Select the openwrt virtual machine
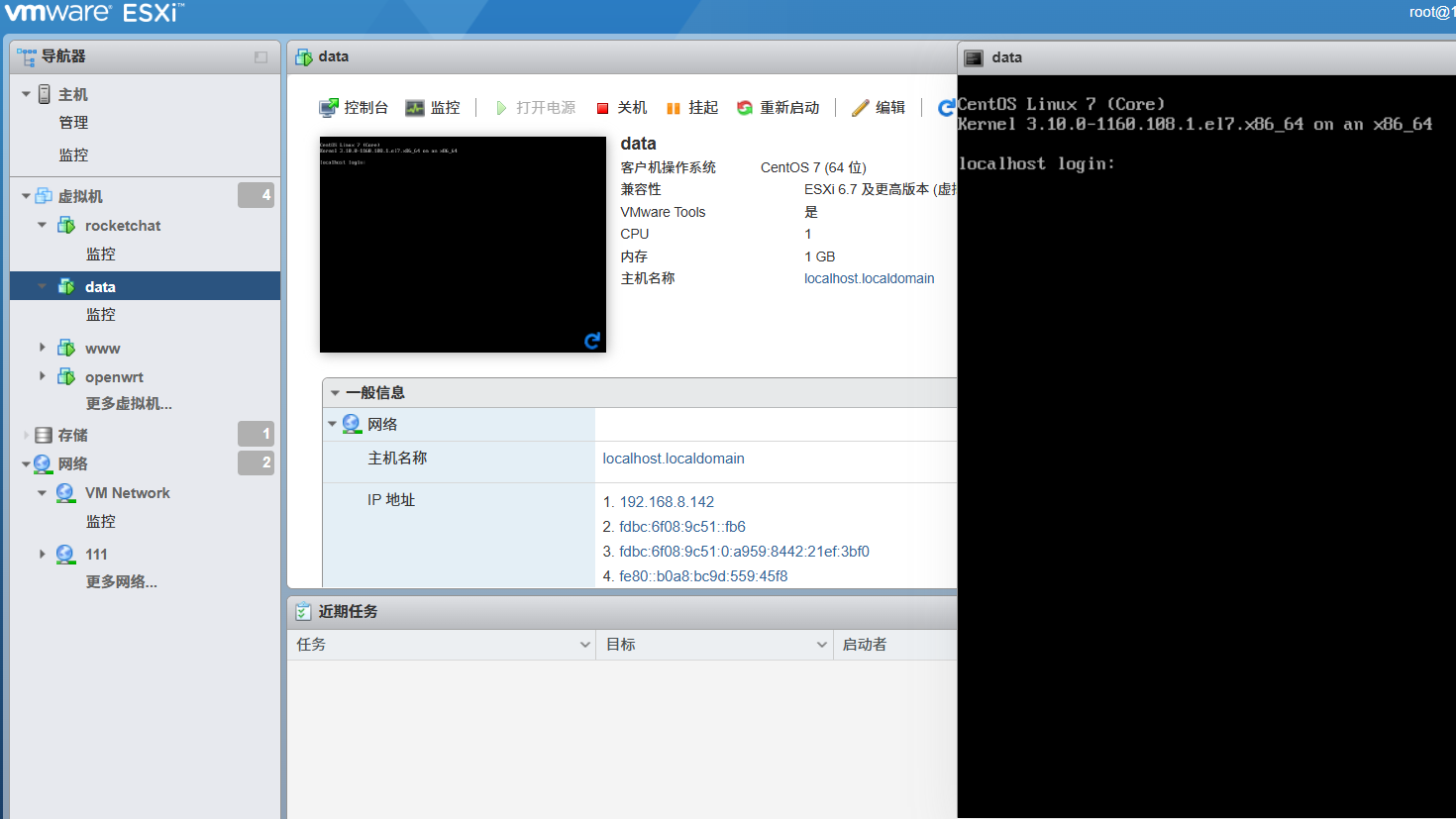 tap(114, 377)
